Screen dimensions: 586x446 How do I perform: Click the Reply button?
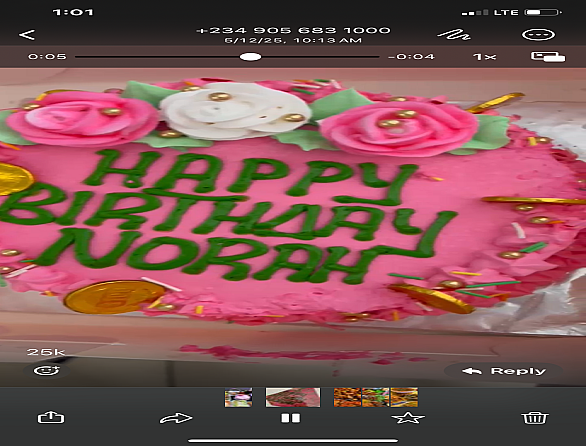point(503,371)
